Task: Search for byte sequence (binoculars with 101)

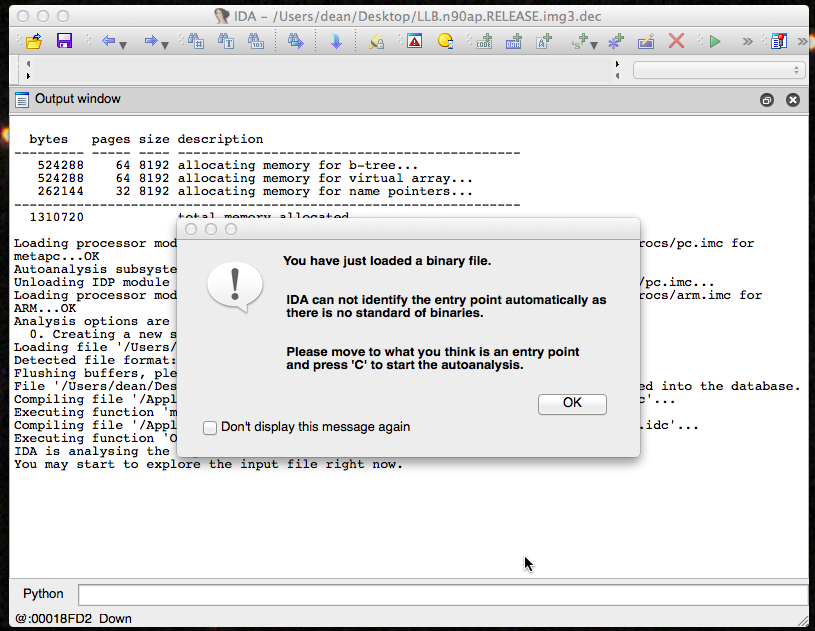Action: coord(256,41)
